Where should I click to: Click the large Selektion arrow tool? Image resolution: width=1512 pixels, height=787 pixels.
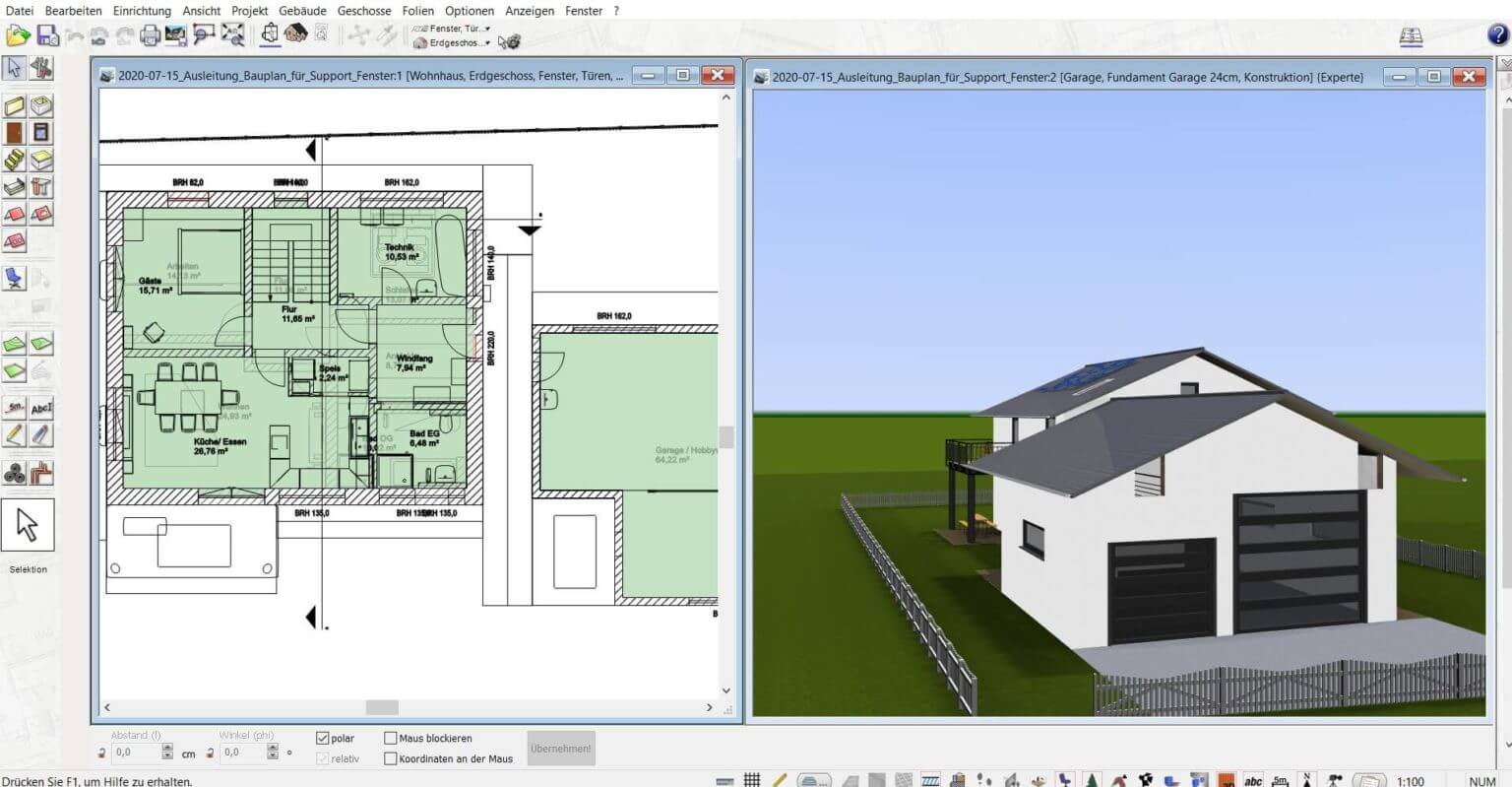coord(28,525)
